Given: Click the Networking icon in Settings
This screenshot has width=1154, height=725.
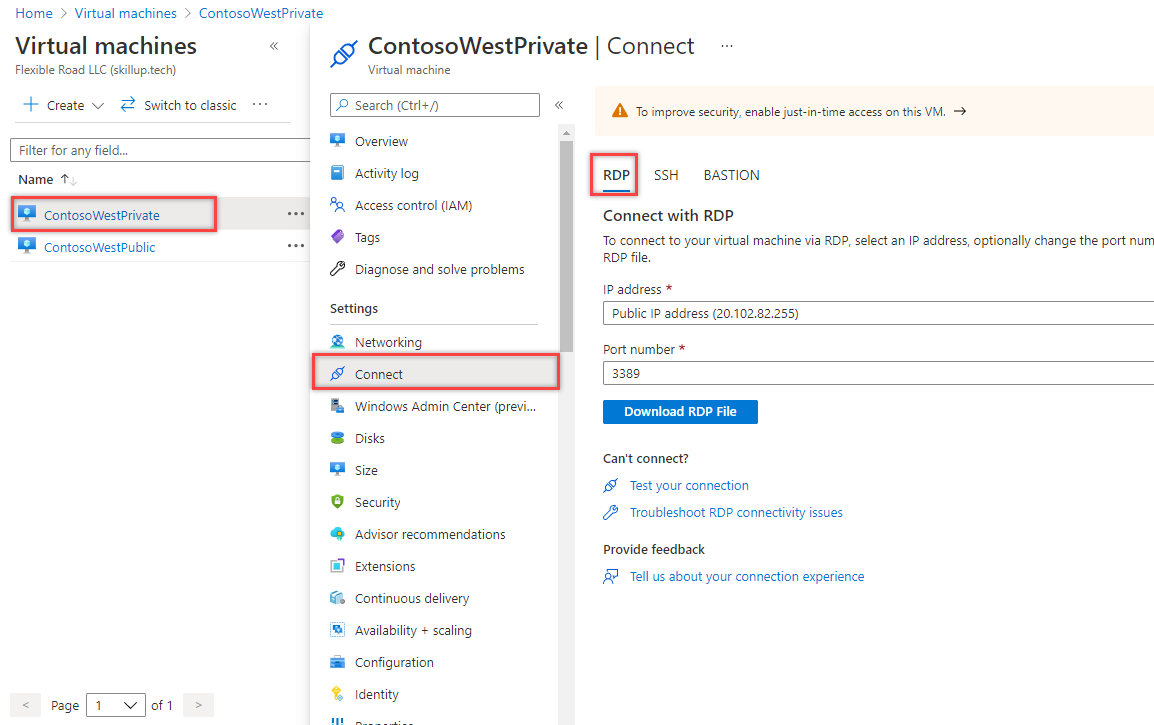Looking at the screenshot, I should click(x=338, y=342).
